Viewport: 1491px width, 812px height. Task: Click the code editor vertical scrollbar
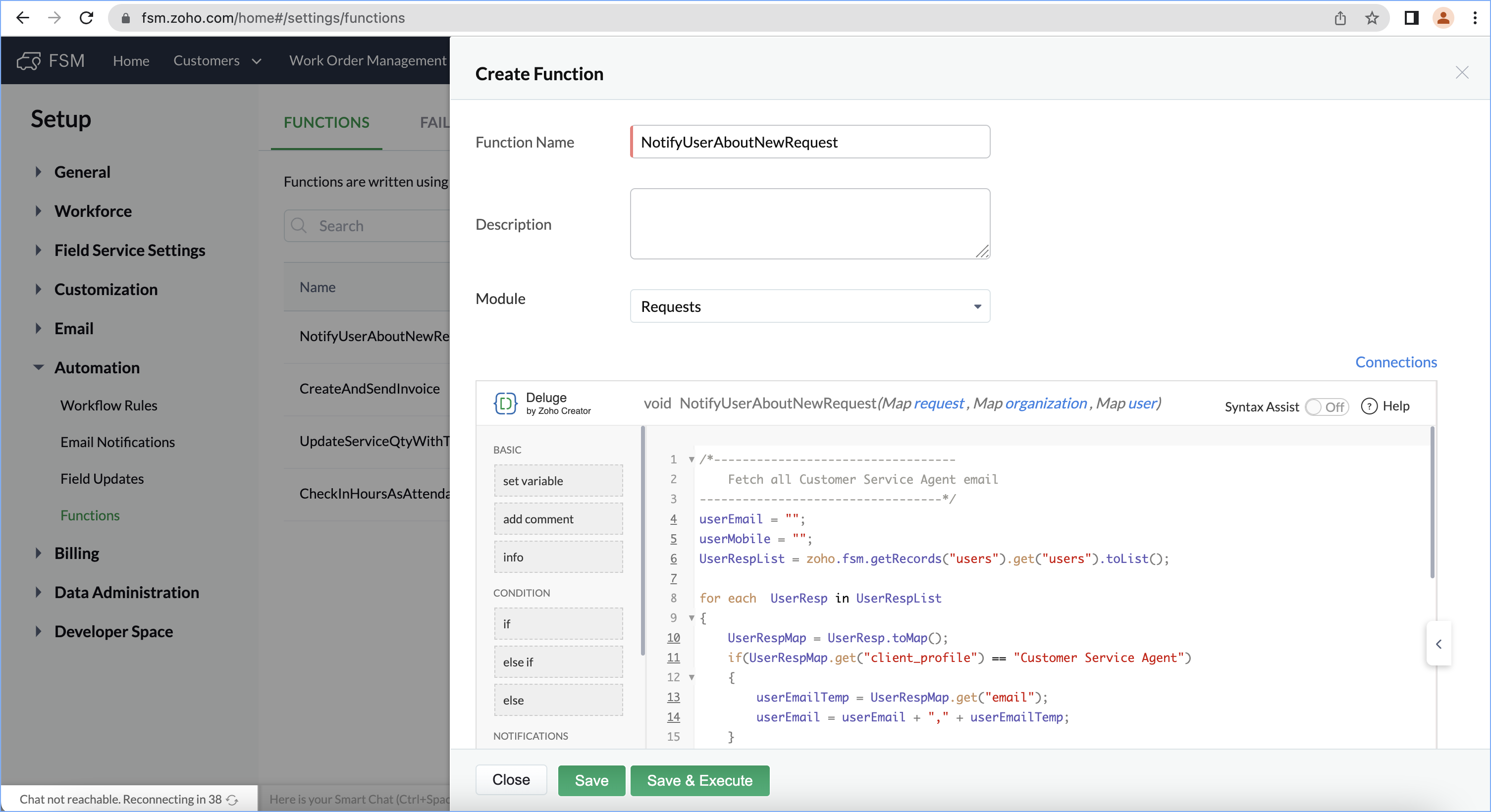(x=1432, y=503)
